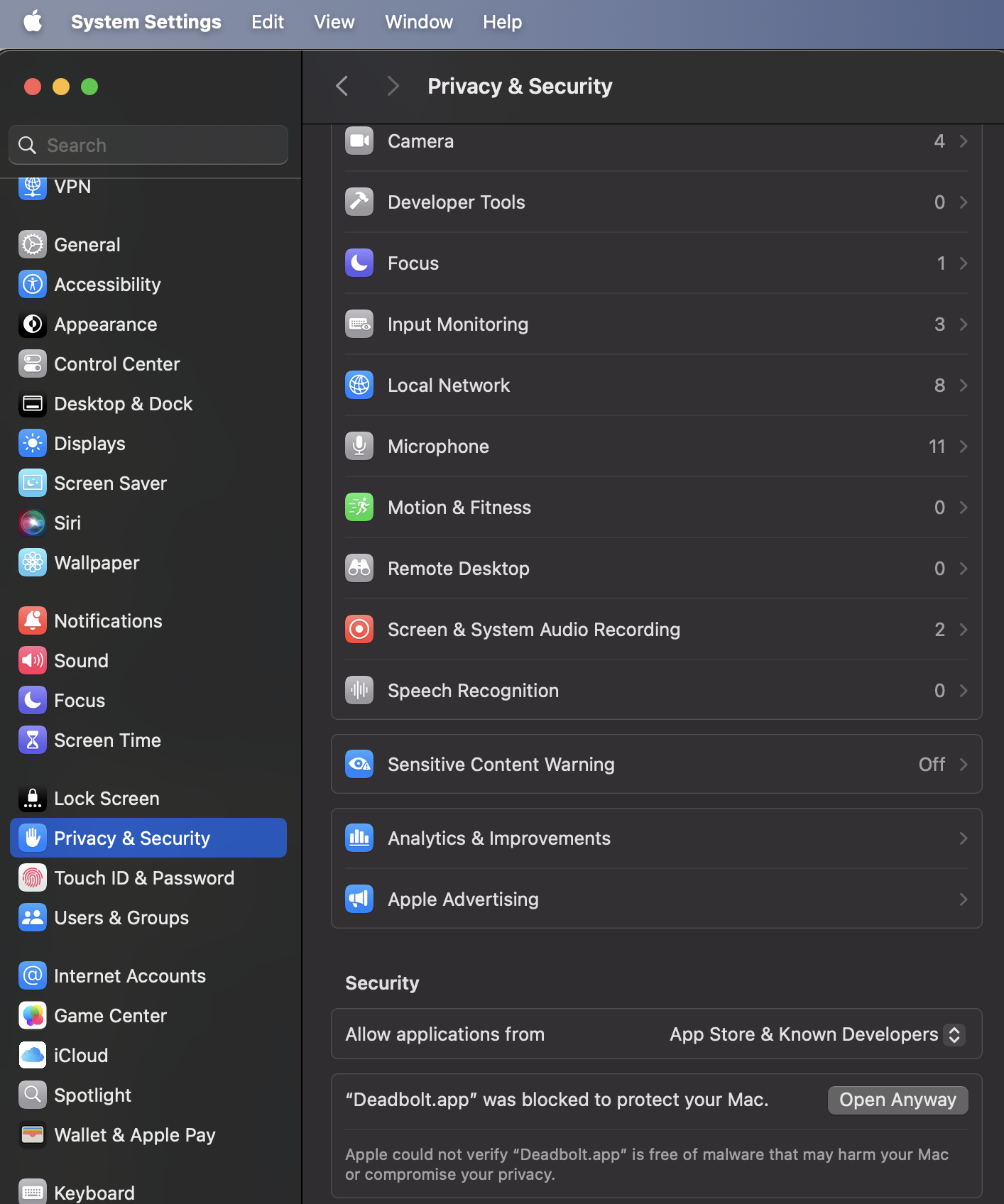The image size is (1004, 1204).
Task: Click the Developer Tools hammer icon
Action: pos(359,202)
